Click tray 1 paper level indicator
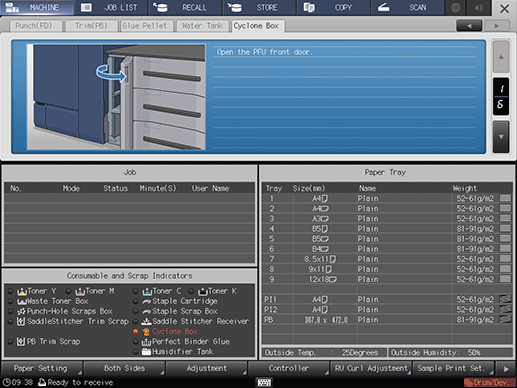 click(505, 198)
